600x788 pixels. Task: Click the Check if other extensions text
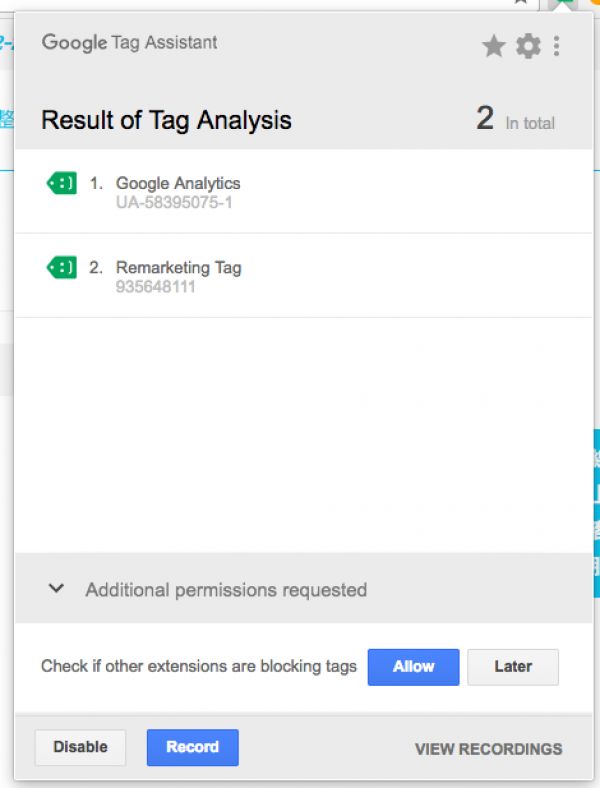tap(199, 666)
